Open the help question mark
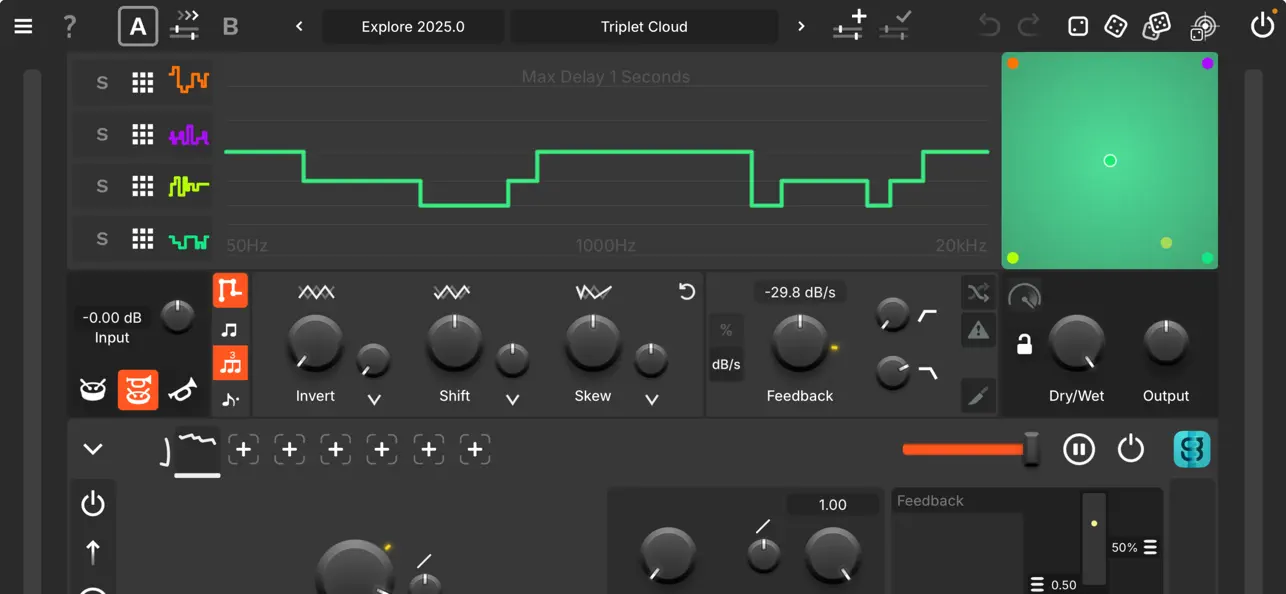Screen dimensions: 1286x594 (x=69, y=26)
